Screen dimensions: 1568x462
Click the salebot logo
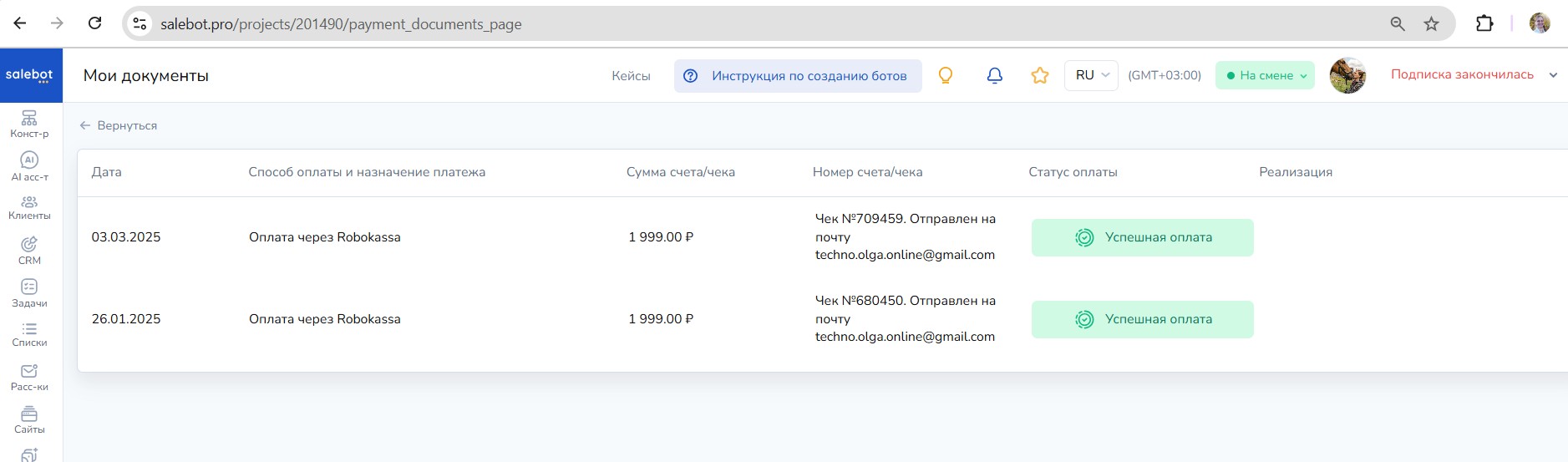(x=30, y=75)
